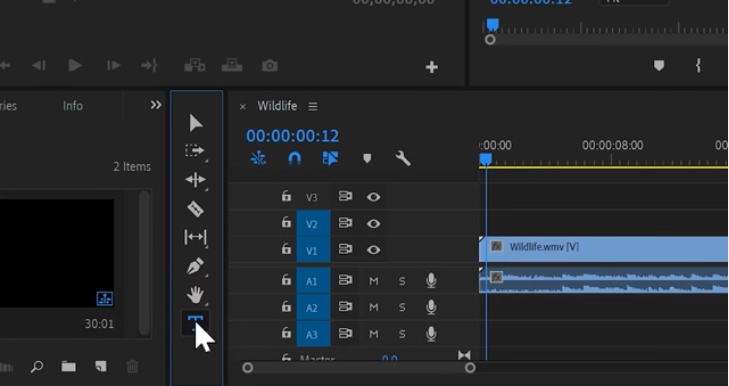
Task: Click the timeline timecode 00:00:00:12
Action: pos(292,136)
